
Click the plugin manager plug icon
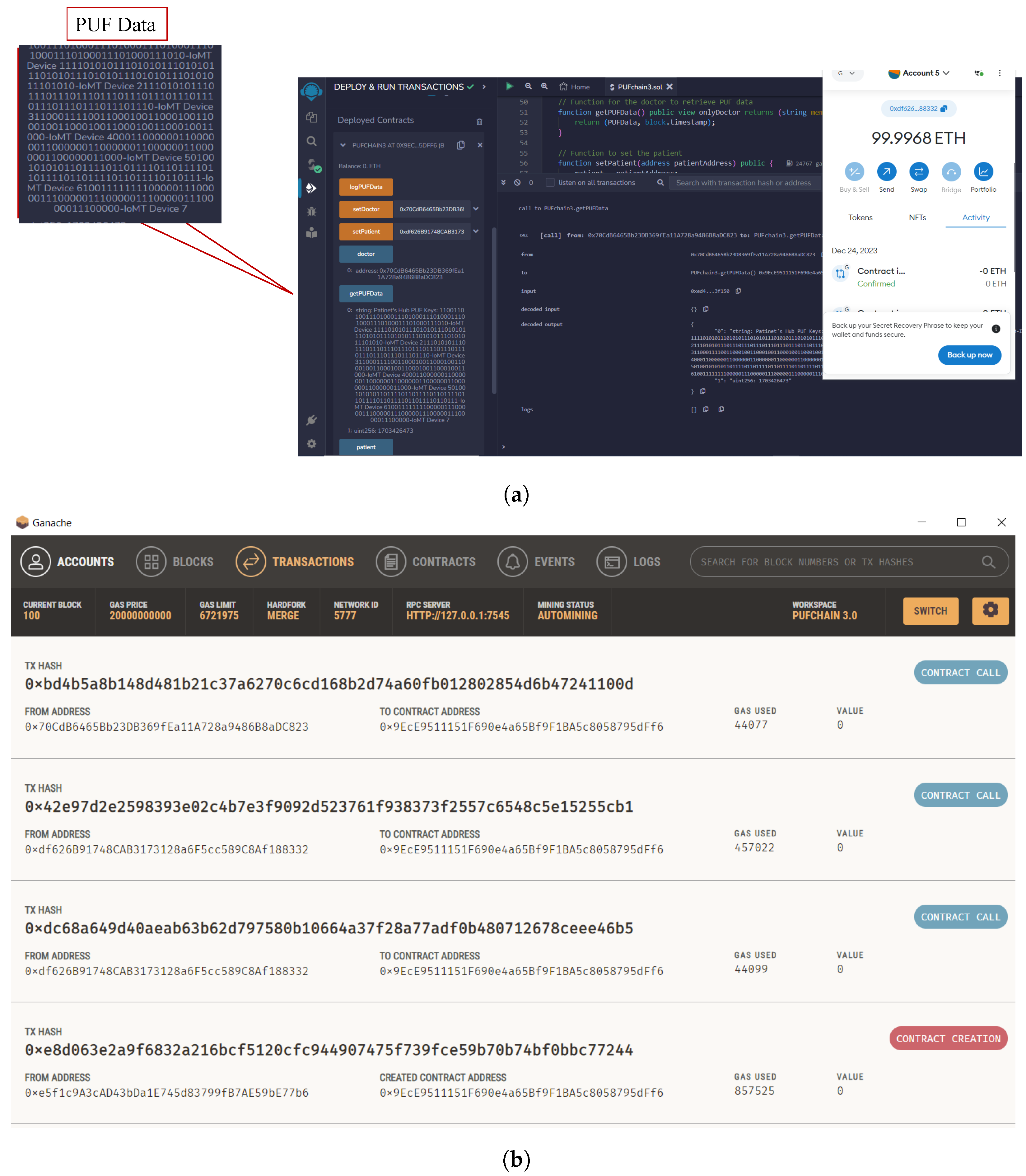click(312, 420)
